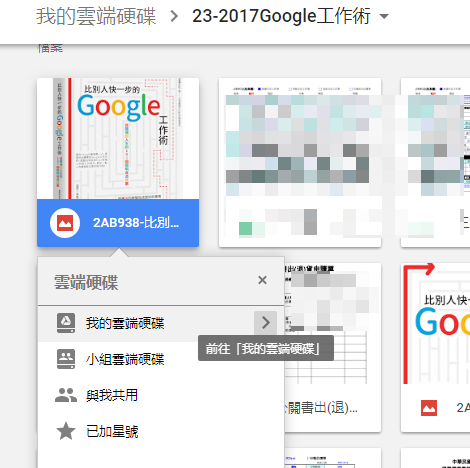470x468 pixels.
Task: Open the file named 開書出(退)...
Action: 322,408
